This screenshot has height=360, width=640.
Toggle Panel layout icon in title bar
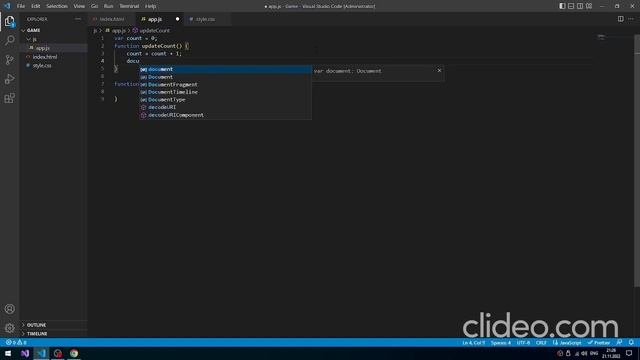571,6
